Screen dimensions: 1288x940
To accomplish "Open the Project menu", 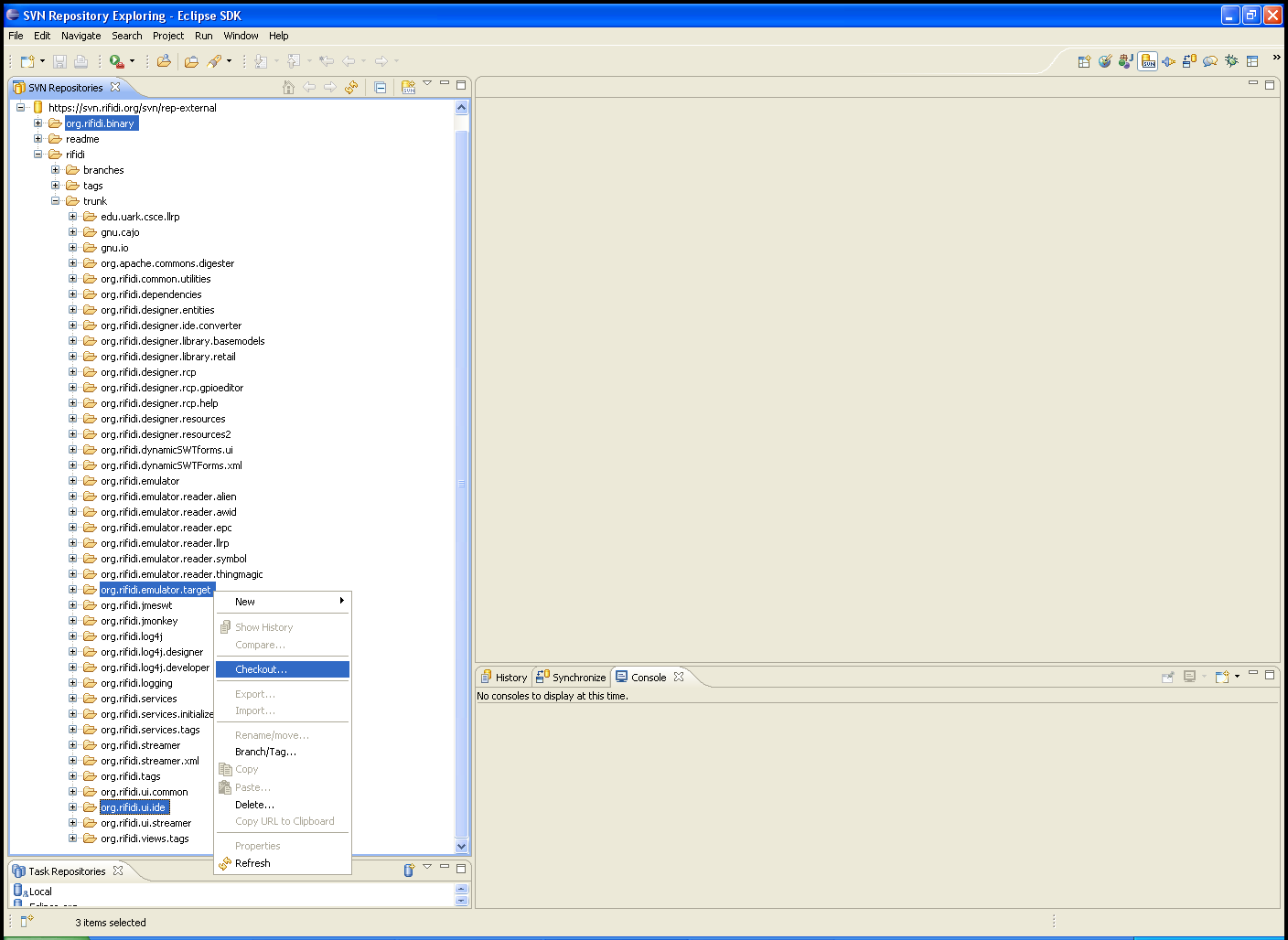I will coord(168,36).
